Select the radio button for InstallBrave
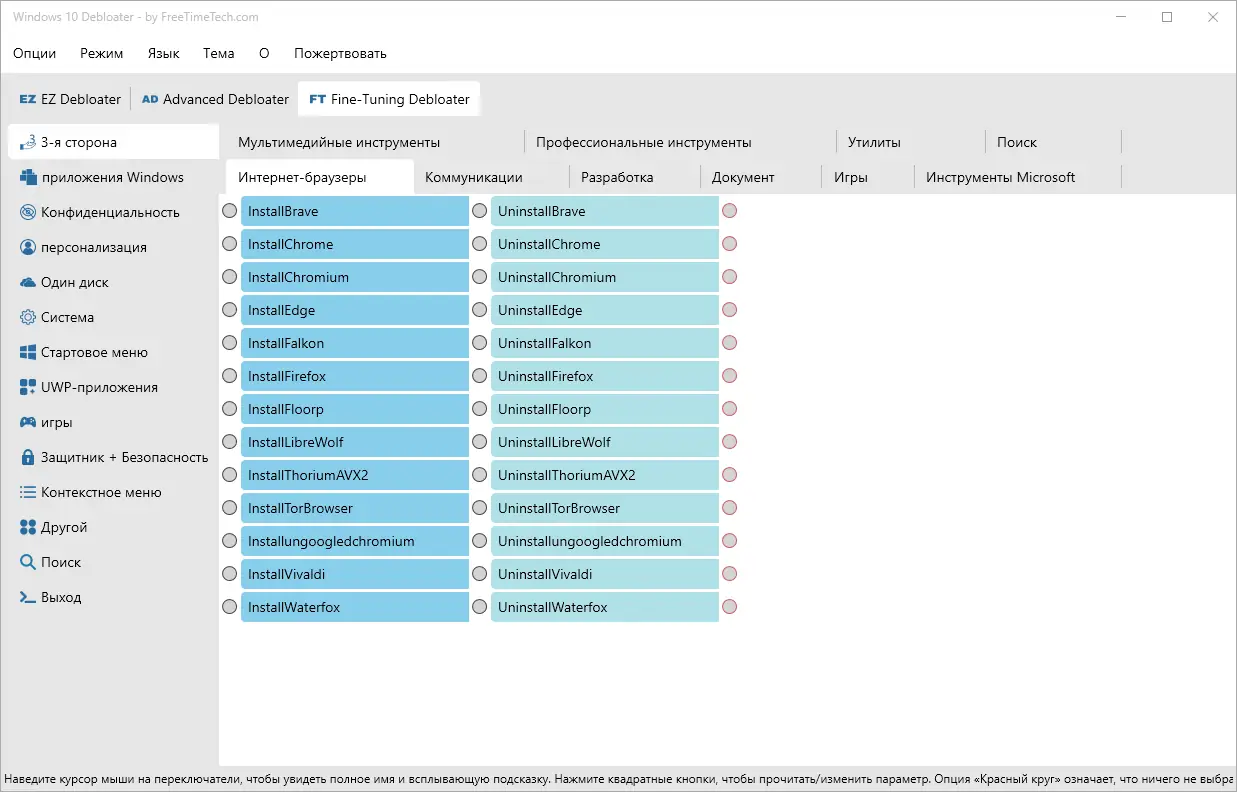The image size is (1237, 792). point(230,211)
